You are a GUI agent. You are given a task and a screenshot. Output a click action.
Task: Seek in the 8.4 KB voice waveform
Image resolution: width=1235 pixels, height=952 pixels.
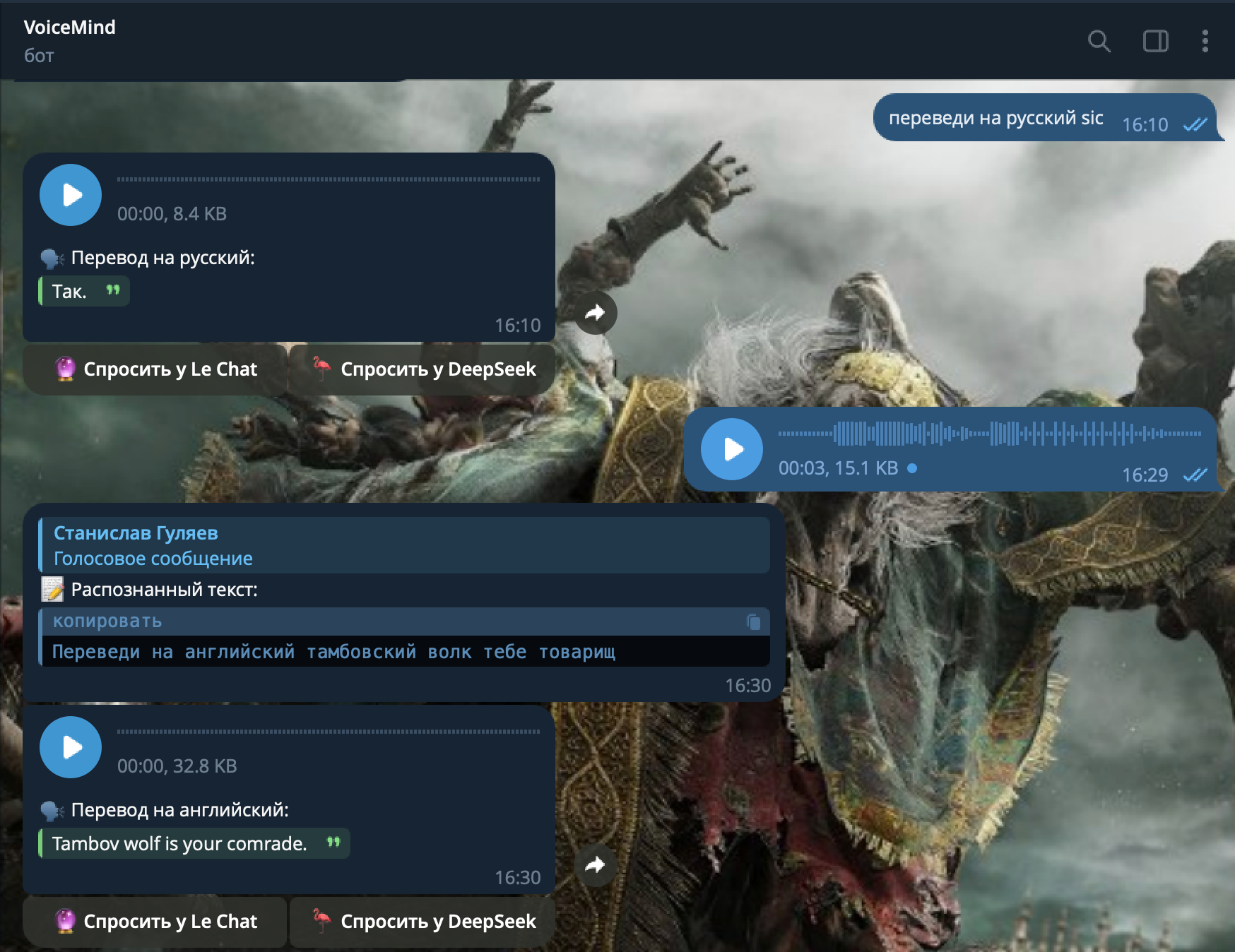pos(329,179)
